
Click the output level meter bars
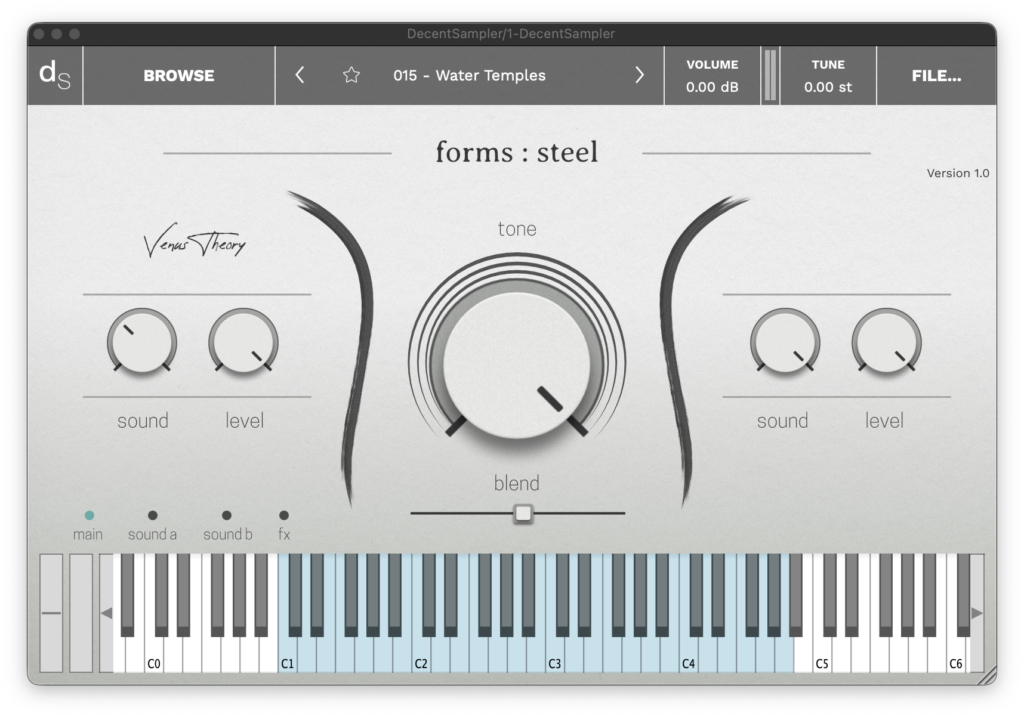point(771,75)
